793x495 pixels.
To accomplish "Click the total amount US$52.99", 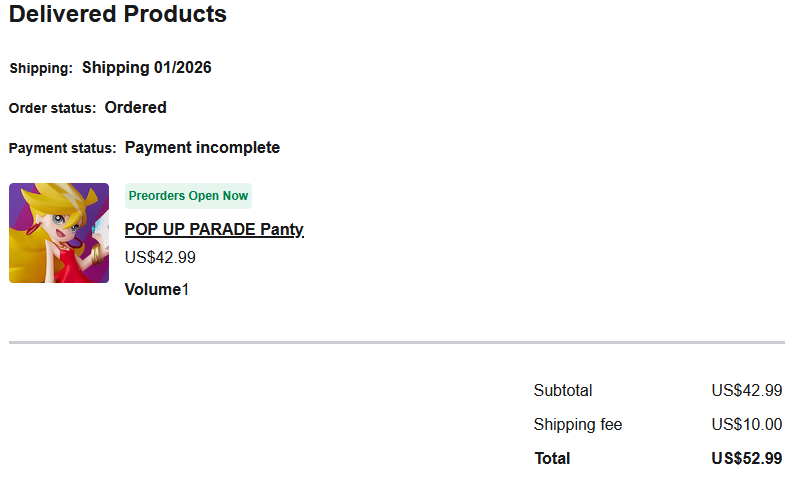I will pyautogui.click(x=746, y=459).
